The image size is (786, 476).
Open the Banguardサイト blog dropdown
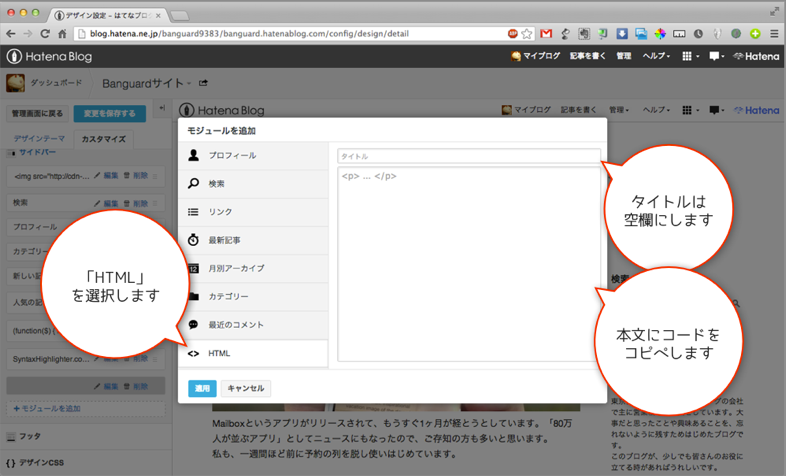pos(146,83)
